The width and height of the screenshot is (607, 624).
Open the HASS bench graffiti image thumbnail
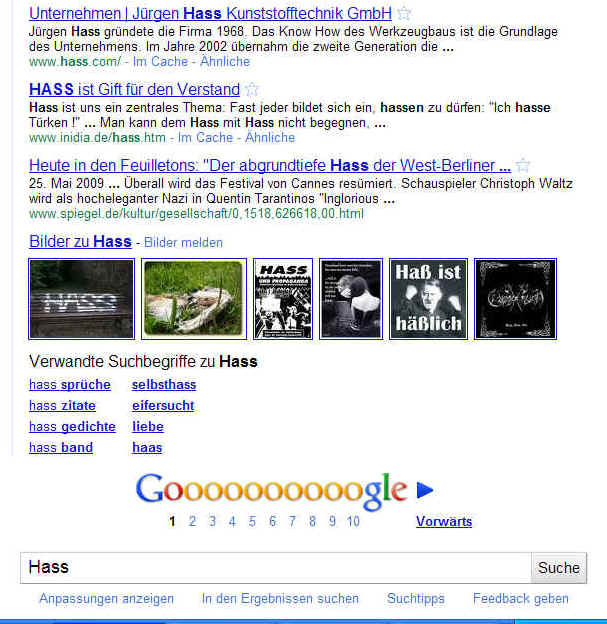click(x=82, y=299)
